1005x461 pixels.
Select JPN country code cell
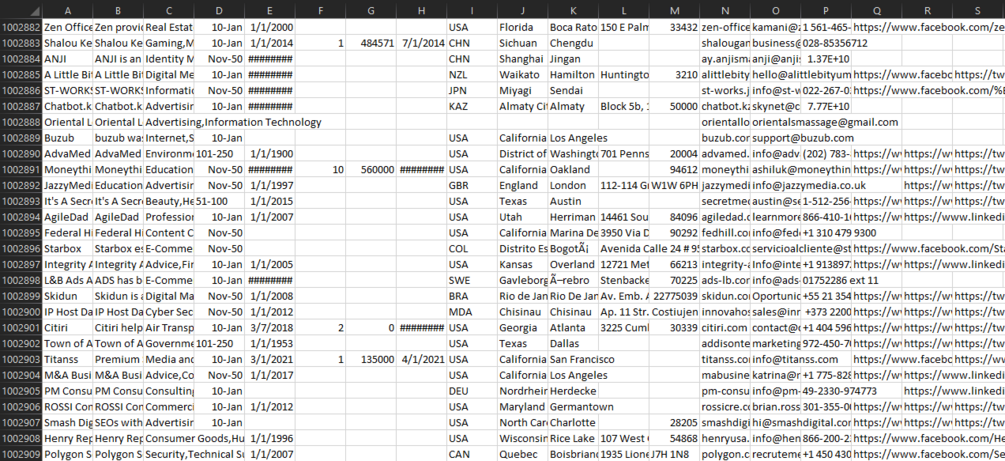[472, 91]
